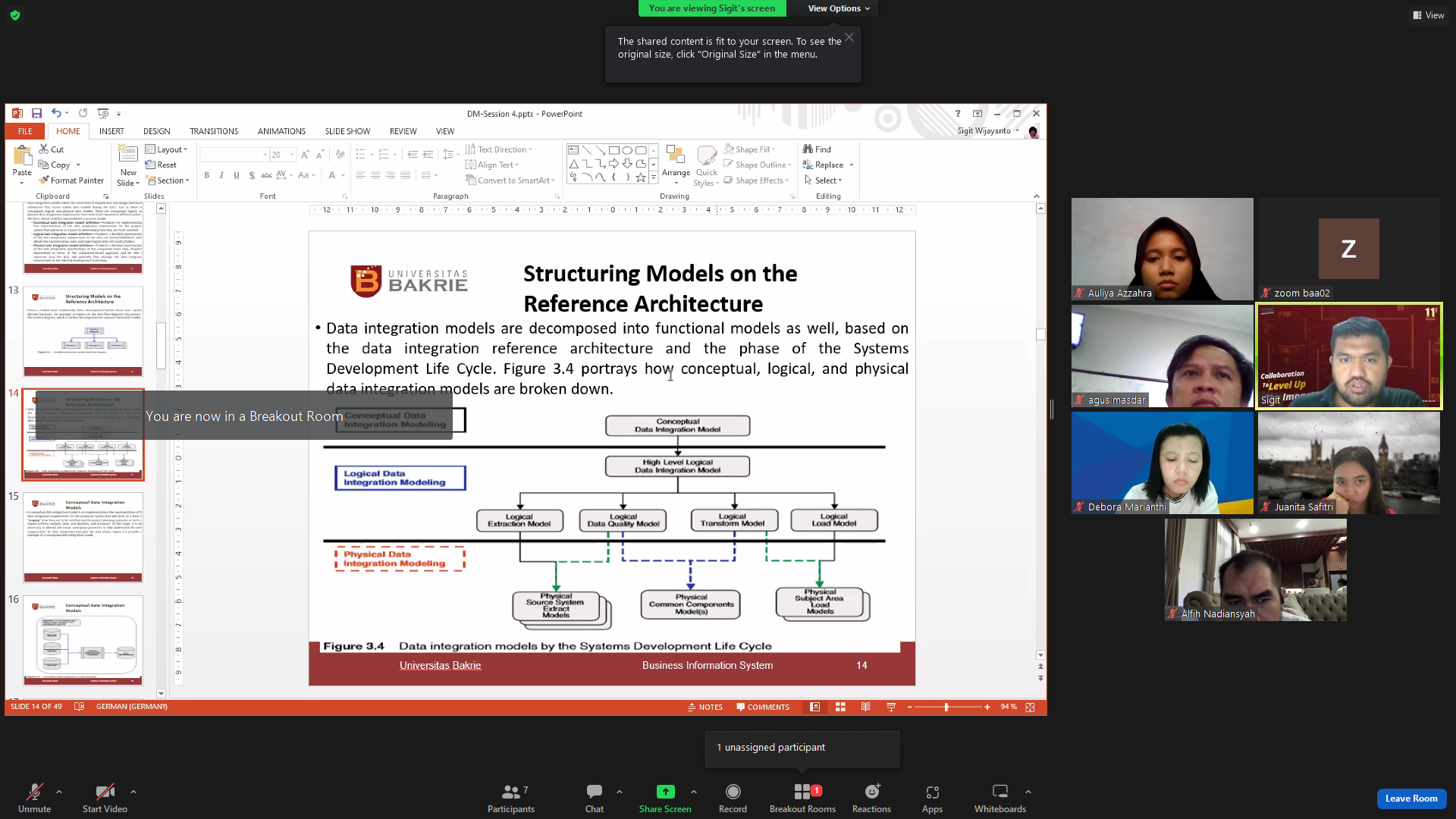Select slide 13 thumbnail

click(x=83, y=331)
